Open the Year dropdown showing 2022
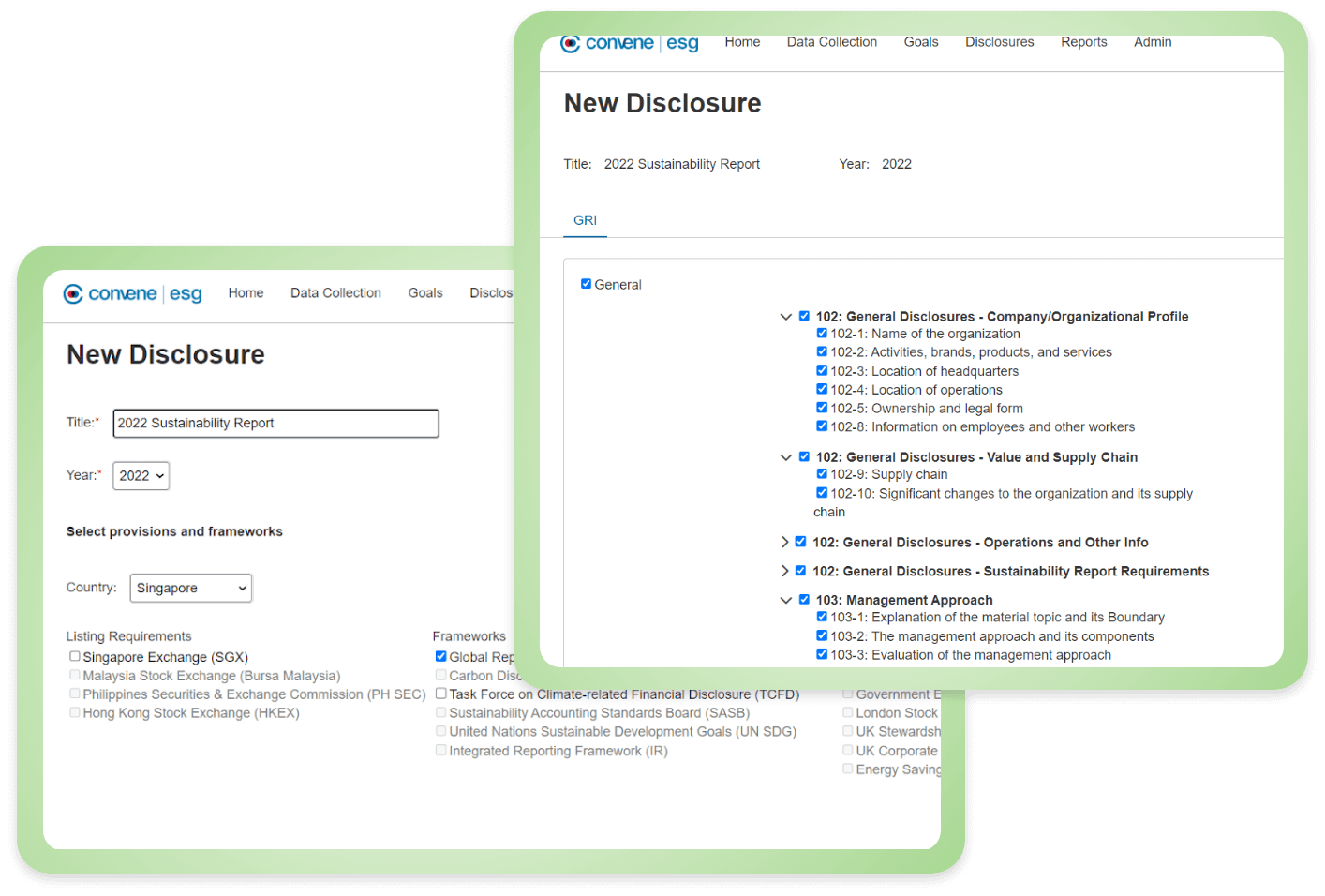This screenshot has width=1325, height=896. coord(141,476)
